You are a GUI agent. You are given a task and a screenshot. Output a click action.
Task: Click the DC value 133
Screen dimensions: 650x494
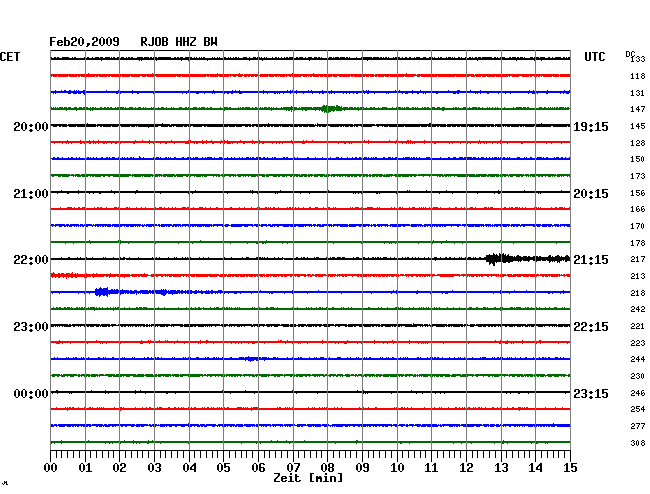[638, 59]
